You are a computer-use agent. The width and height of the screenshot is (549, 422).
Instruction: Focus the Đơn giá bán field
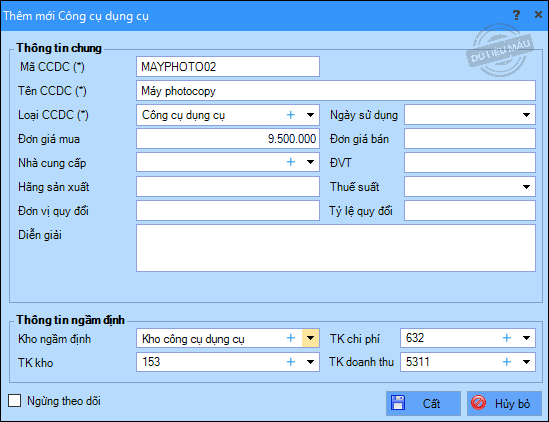(470, 139)
